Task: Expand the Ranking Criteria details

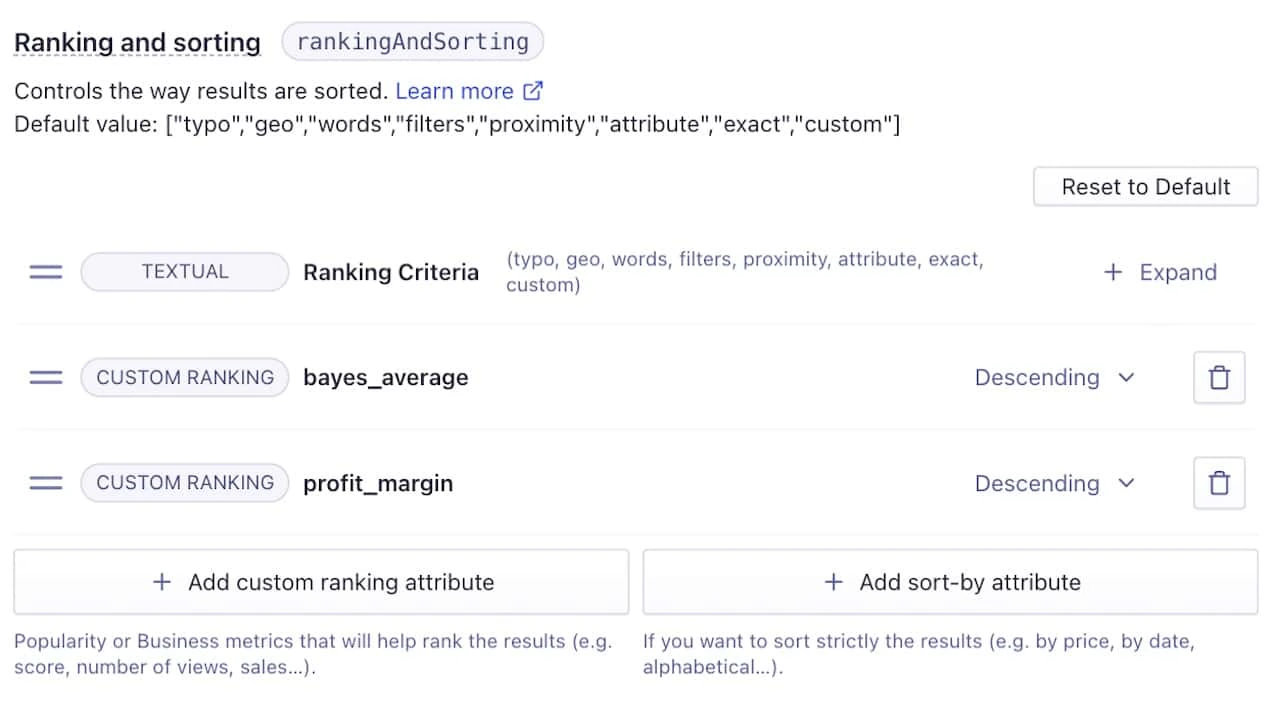Action: point(1160,272)
